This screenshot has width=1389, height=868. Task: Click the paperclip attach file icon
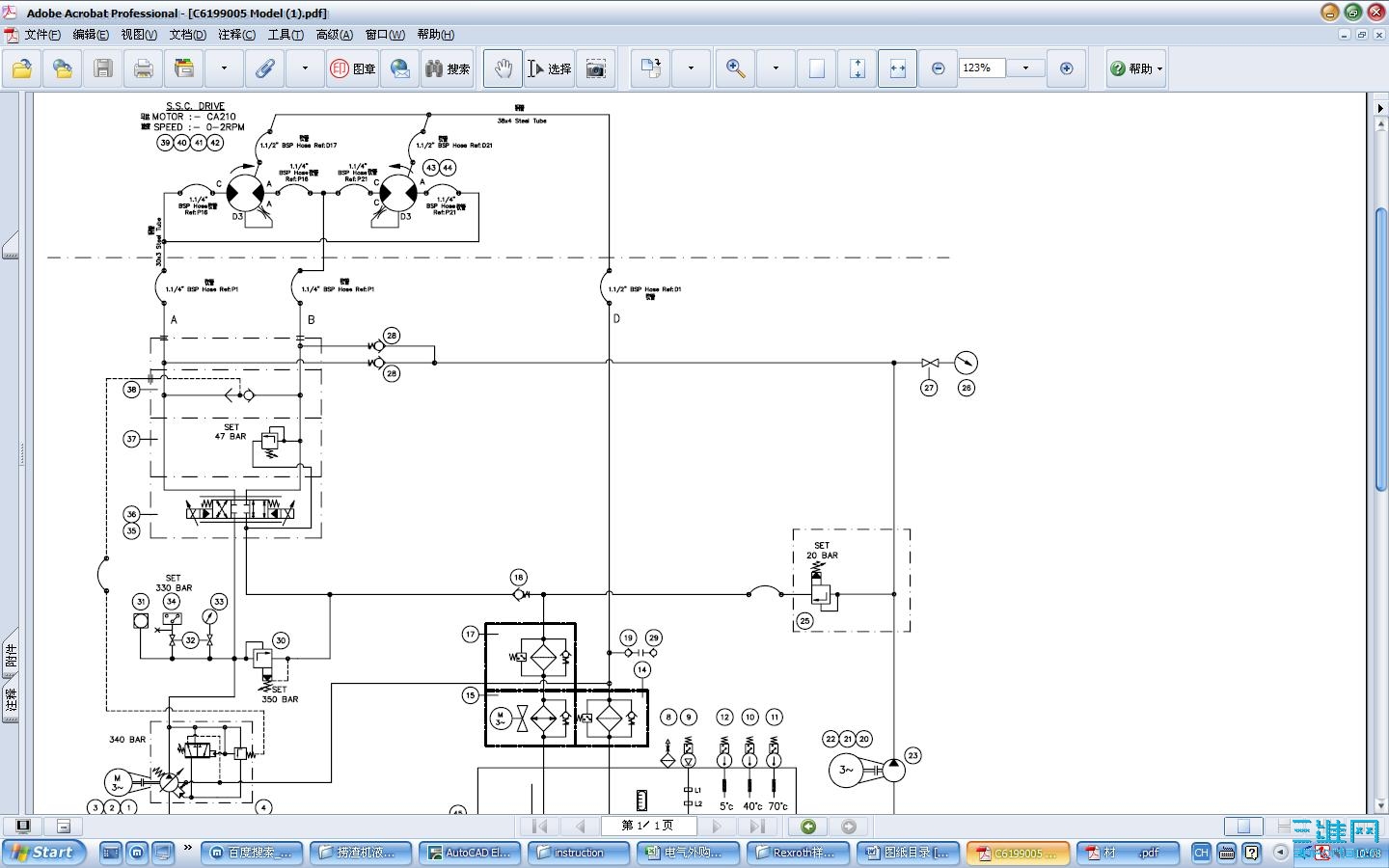tap(265, 68)
